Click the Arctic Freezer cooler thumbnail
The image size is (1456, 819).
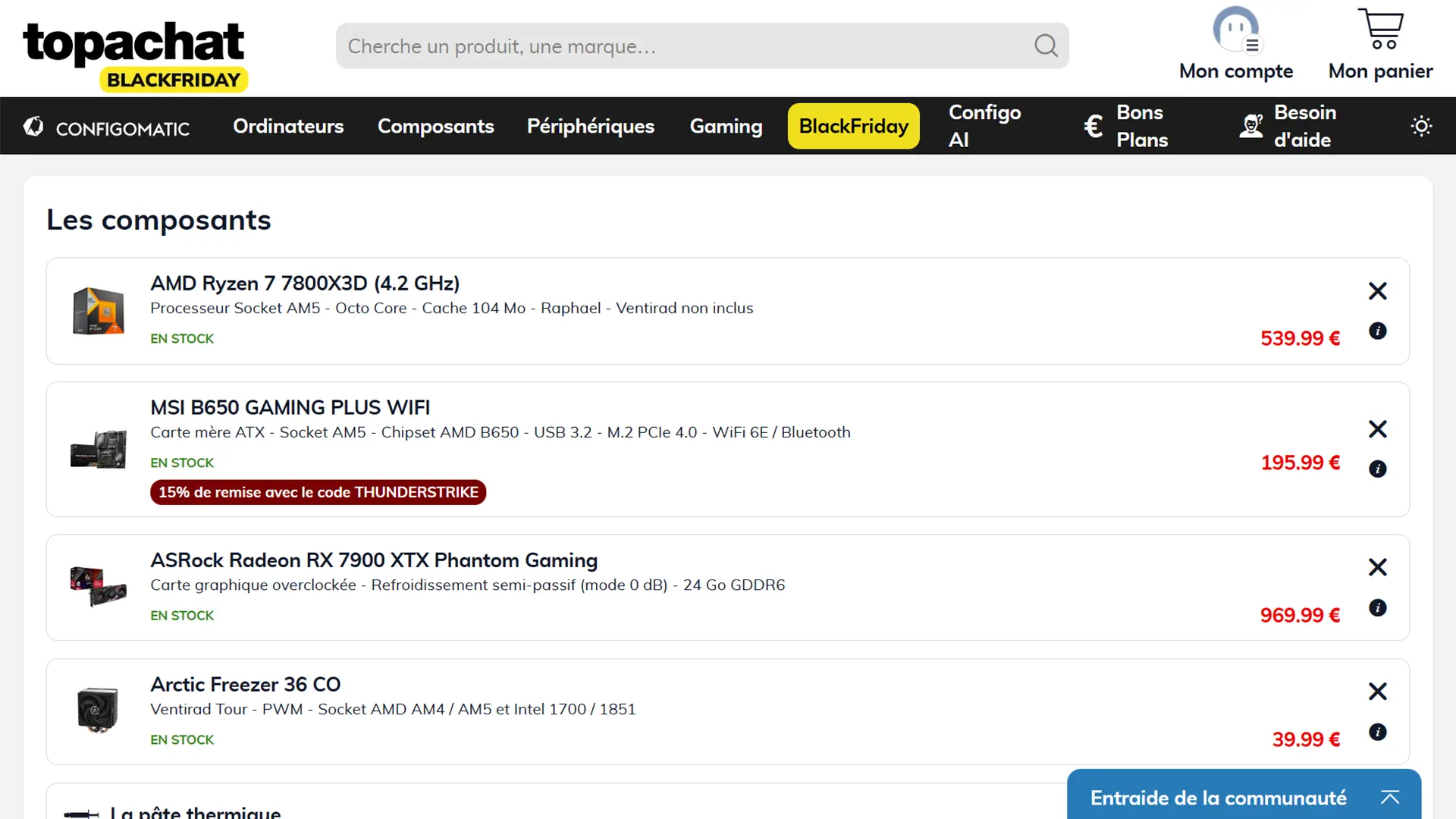click(99, 711)
